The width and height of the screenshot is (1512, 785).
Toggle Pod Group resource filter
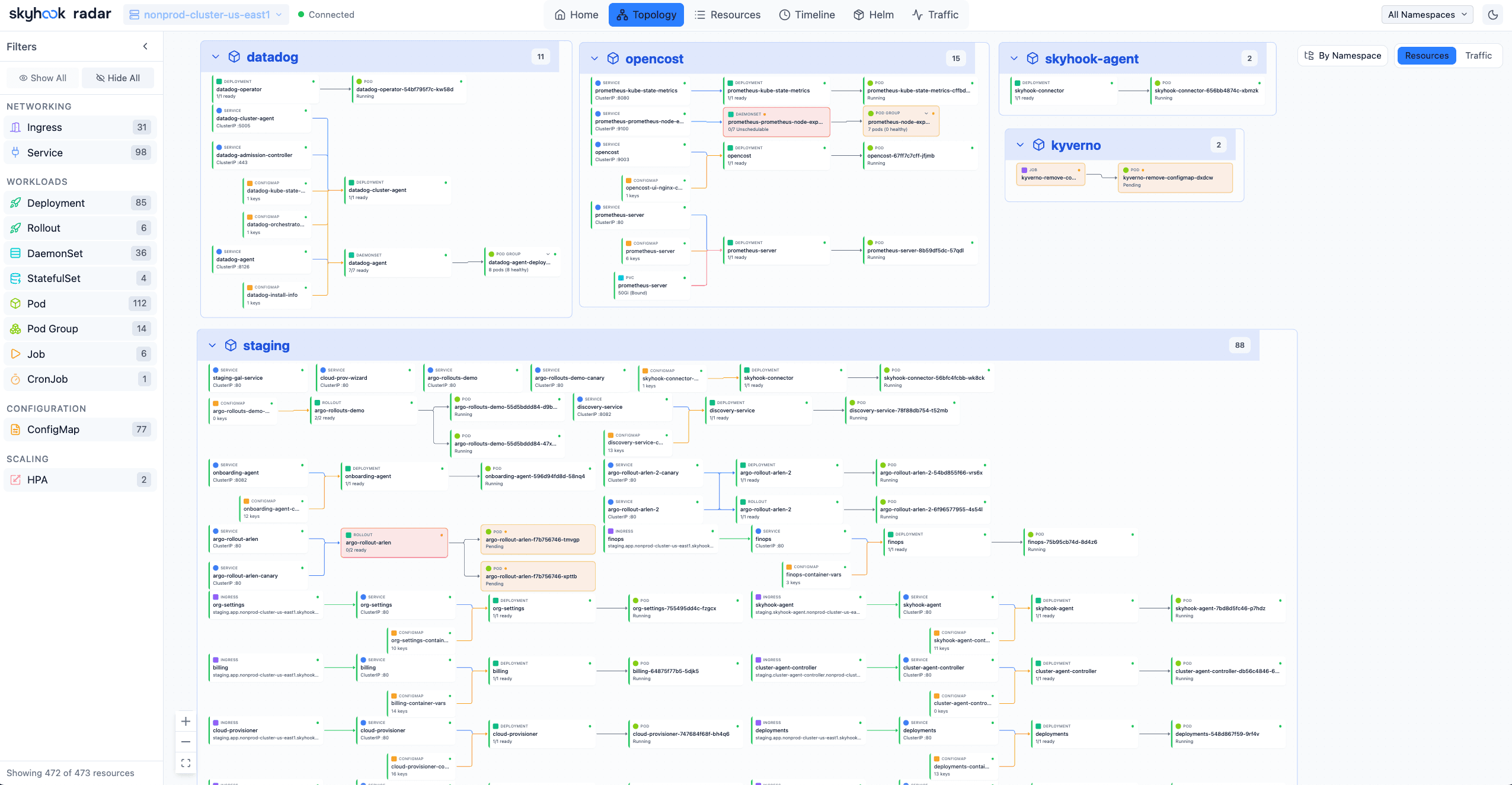pos(80,329)
